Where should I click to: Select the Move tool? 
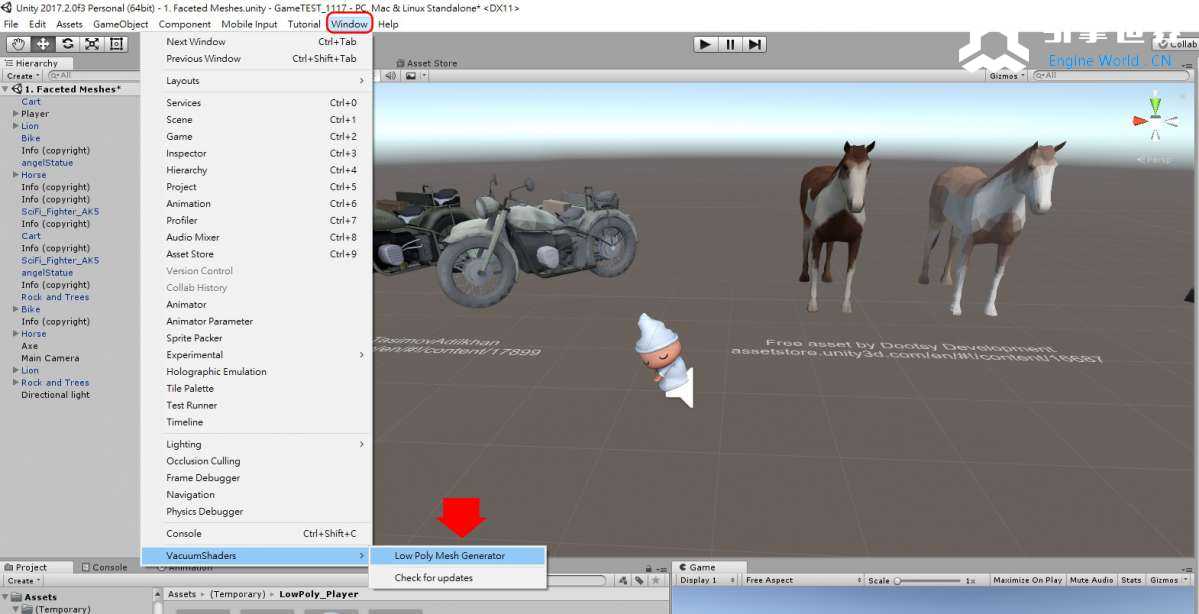tap(43, 44)
